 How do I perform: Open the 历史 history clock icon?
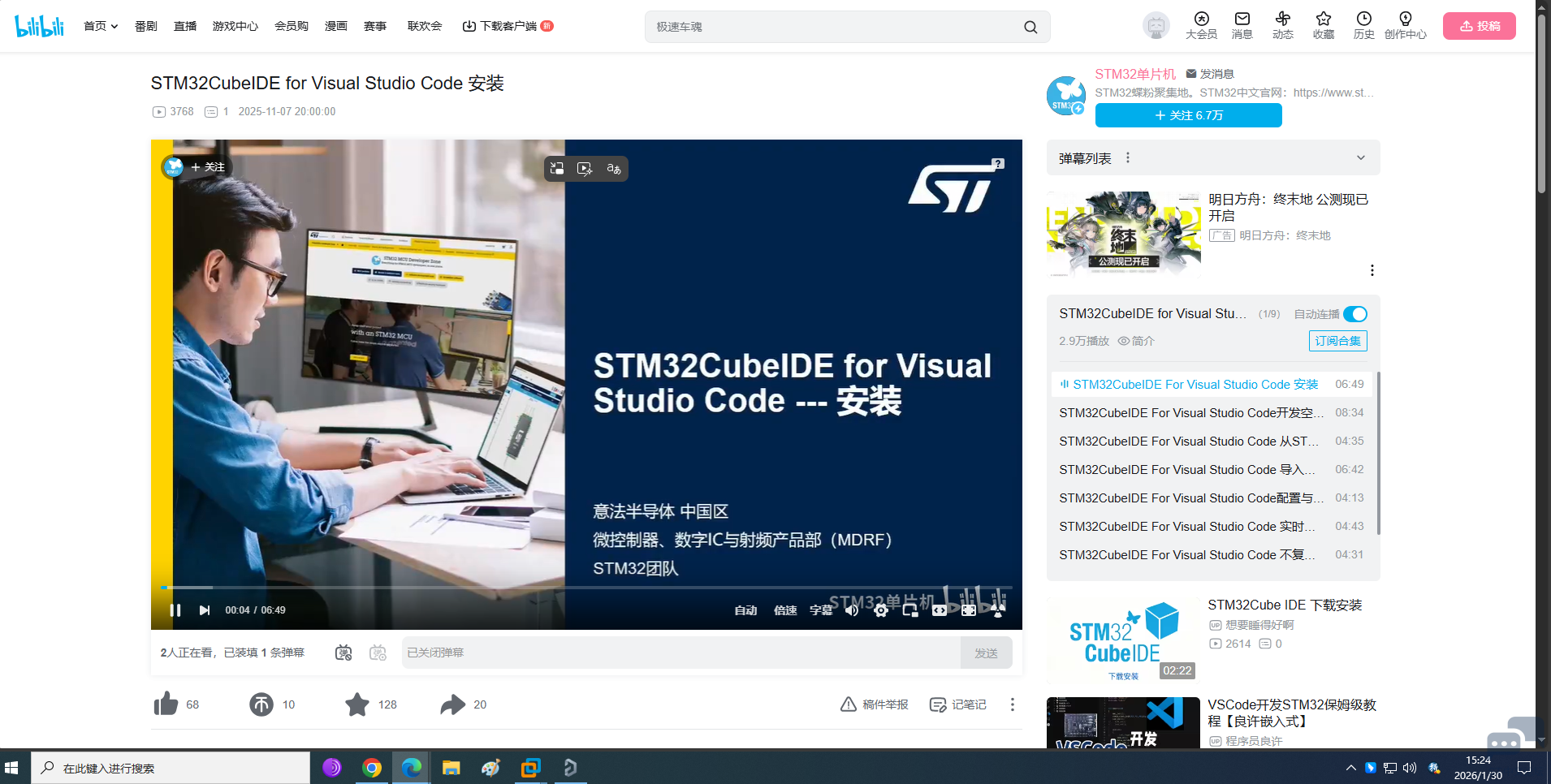coord(1363,19)
